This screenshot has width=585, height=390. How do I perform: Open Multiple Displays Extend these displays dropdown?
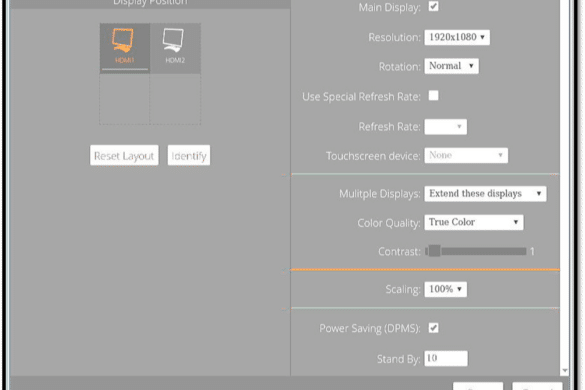tap(485, 194)
